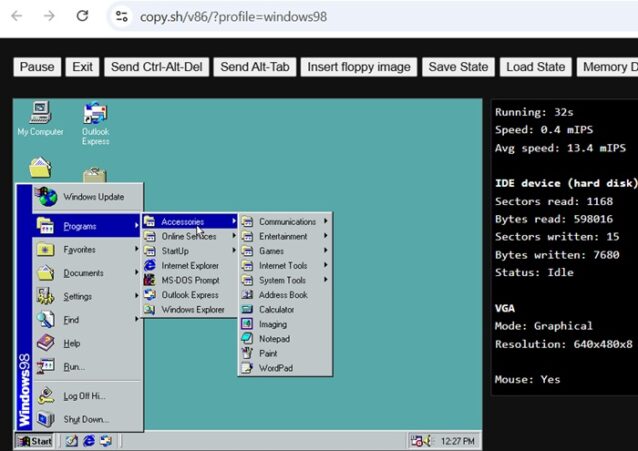Click the Save State button
Viewport: 638px width, 451px height.
(x=458, y=67)
